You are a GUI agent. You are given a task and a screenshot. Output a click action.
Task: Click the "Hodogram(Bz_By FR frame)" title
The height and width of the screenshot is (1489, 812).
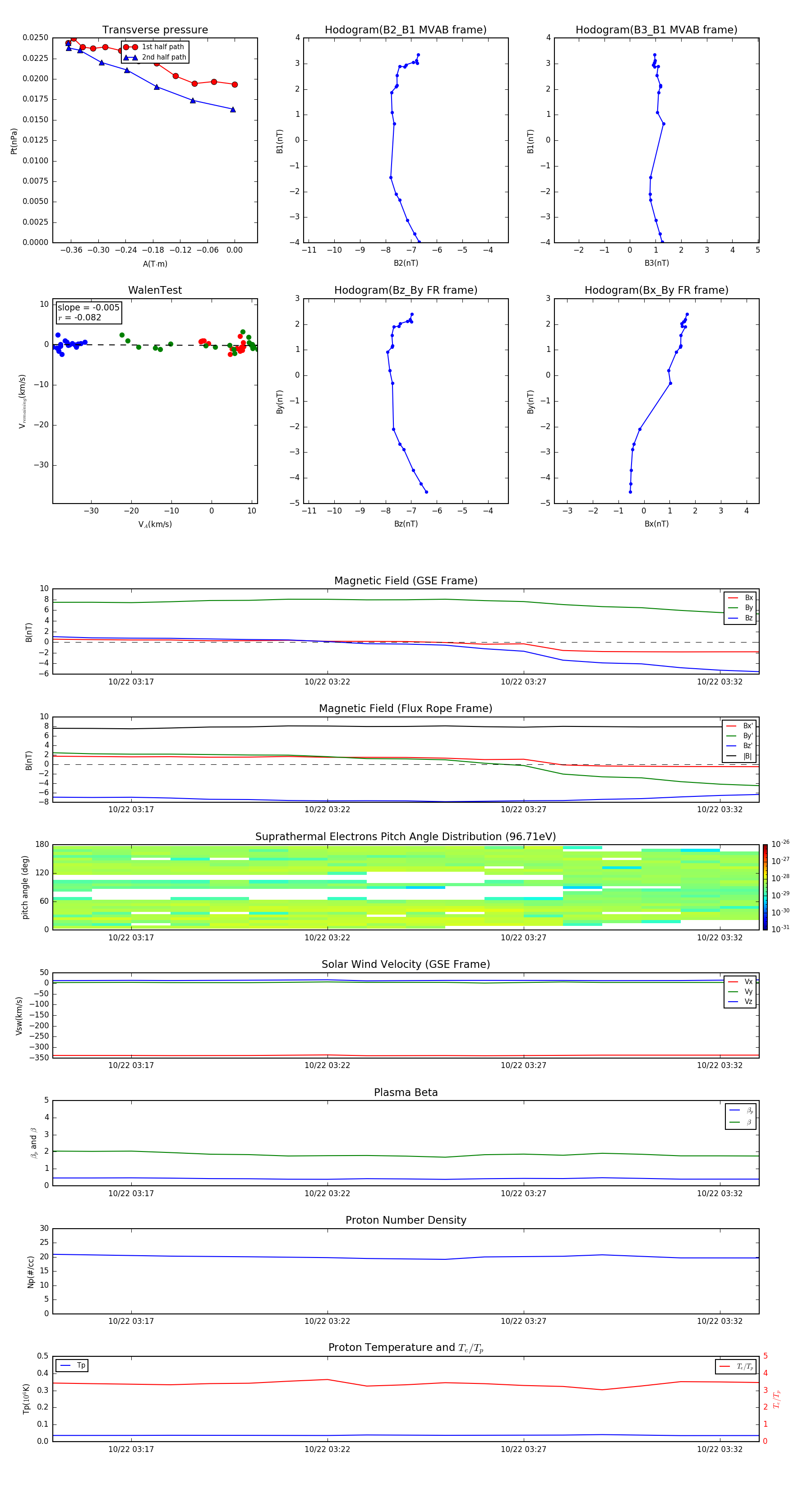406,290
